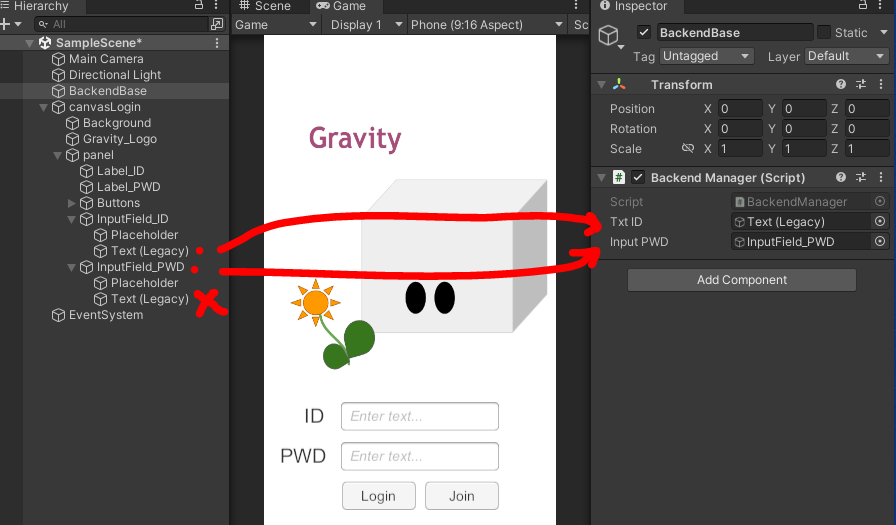Click the ID input field in game view
Image resolution: width=896 pixels, height=525 pixels.
(x=419, y=416)
